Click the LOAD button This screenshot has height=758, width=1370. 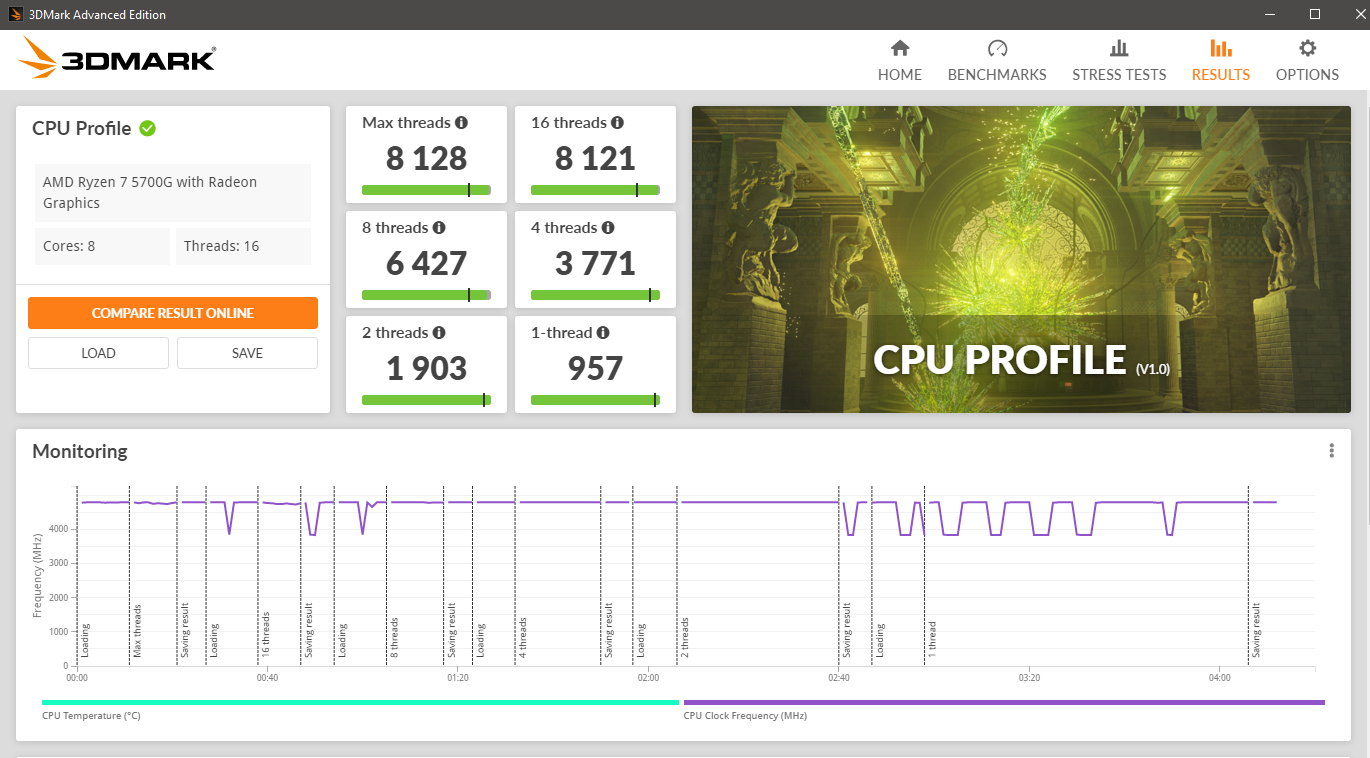pos(98,353)
